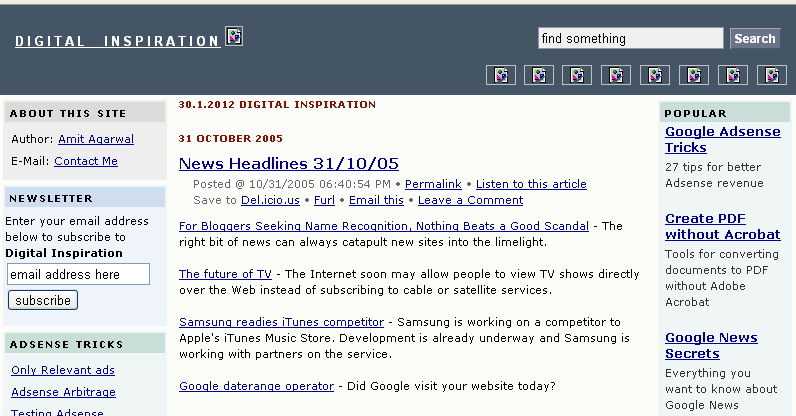Click the first icon in header icon row

pyautogui.click(x=500, y=75)
